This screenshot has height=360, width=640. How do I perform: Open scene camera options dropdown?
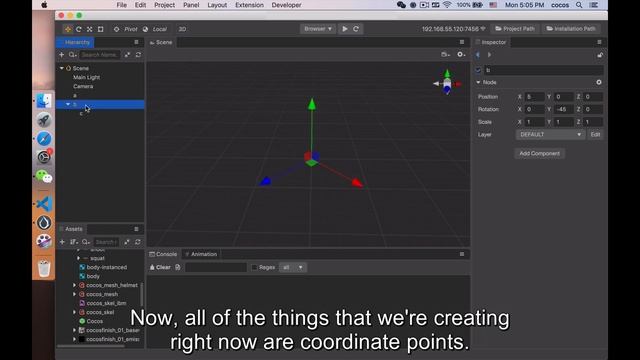(445, 54)
